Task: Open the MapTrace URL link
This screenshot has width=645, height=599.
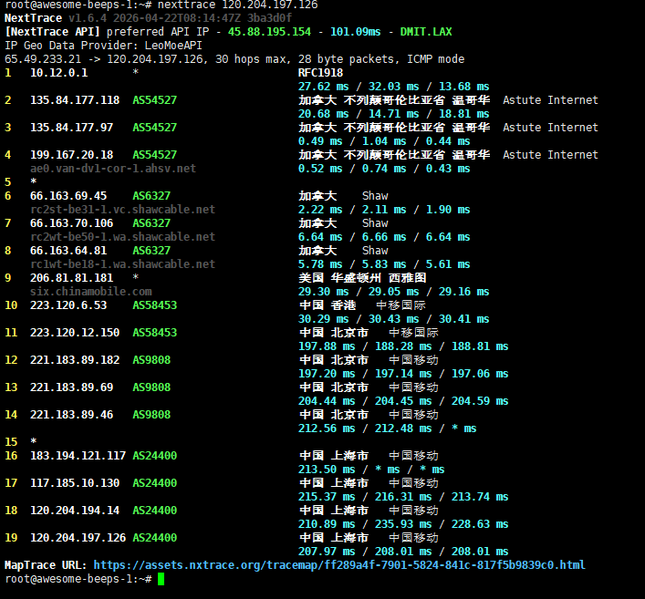Action: [339, 565]
